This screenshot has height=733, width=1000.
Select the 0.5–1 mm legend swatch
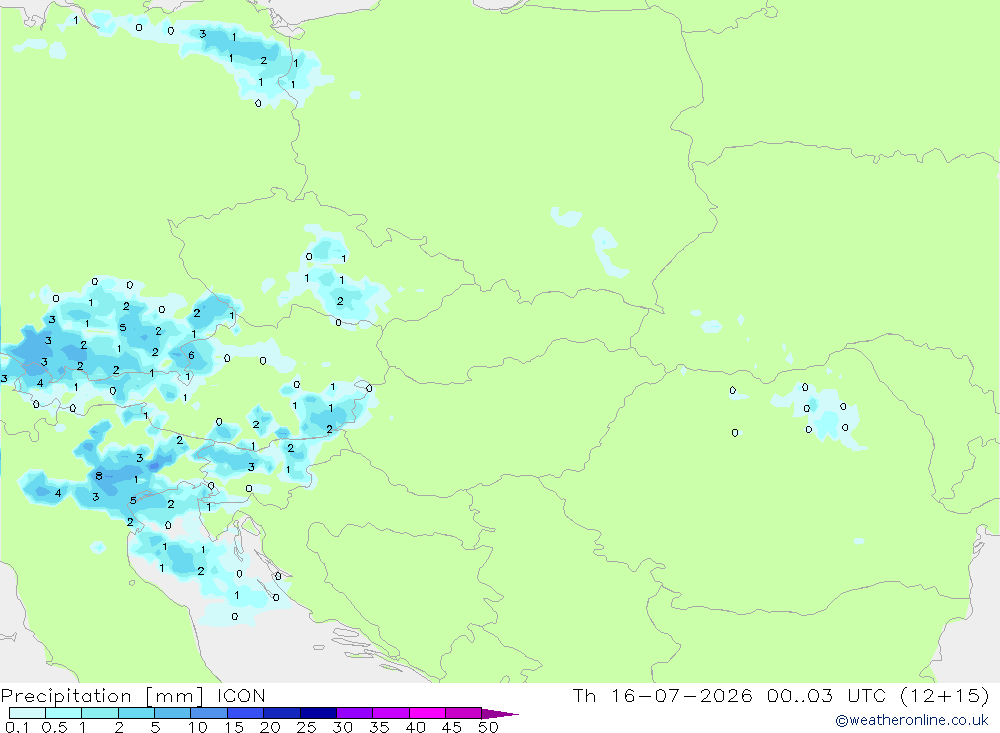[64, 713]
